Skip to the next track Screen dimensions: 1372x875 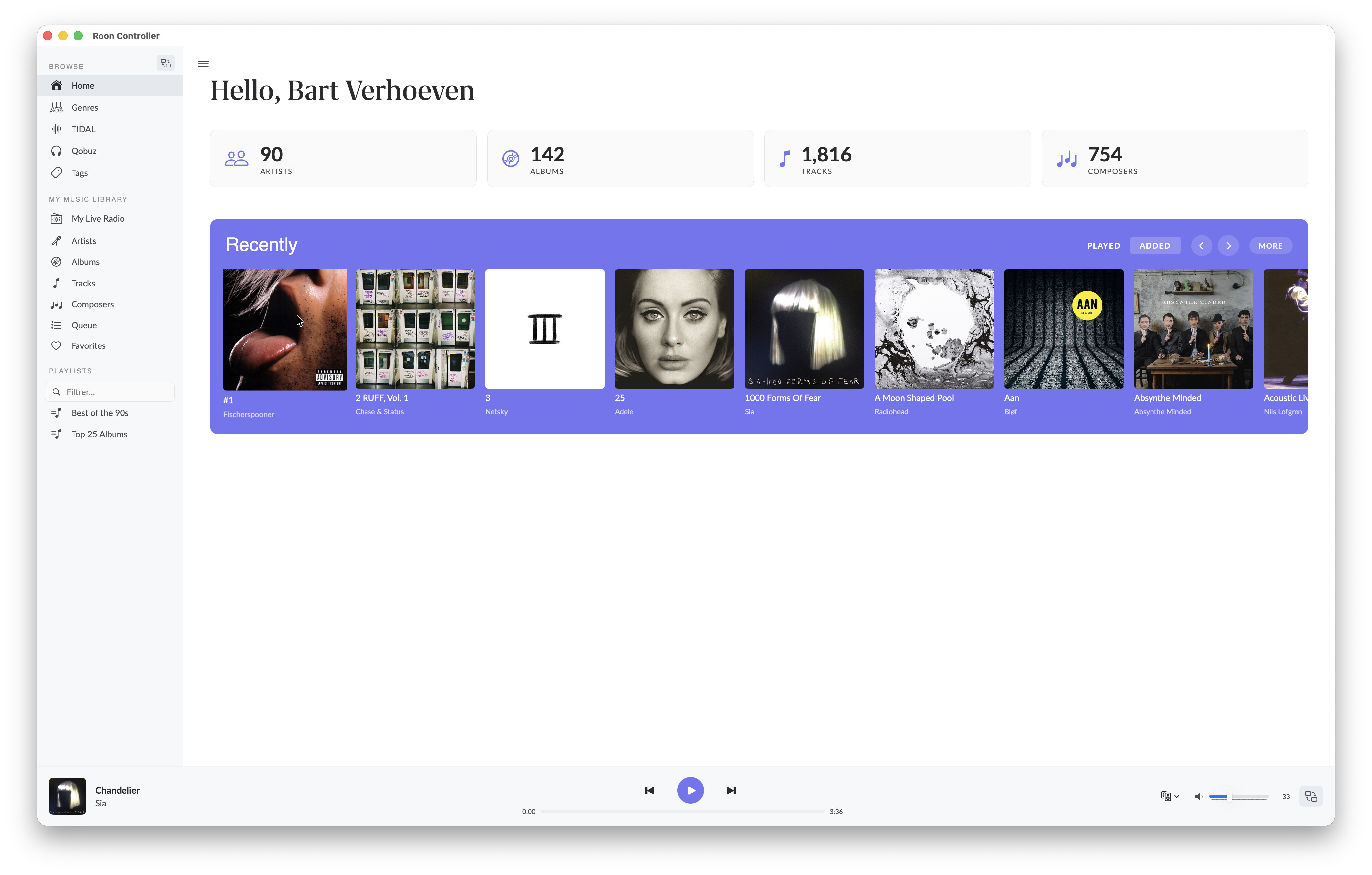(731, 790)
